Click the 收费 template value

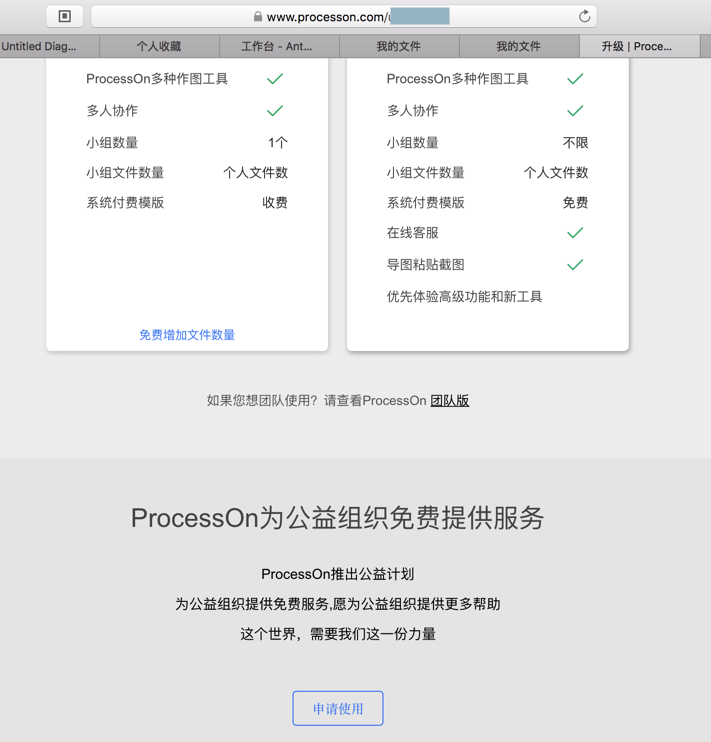(275, 203)
